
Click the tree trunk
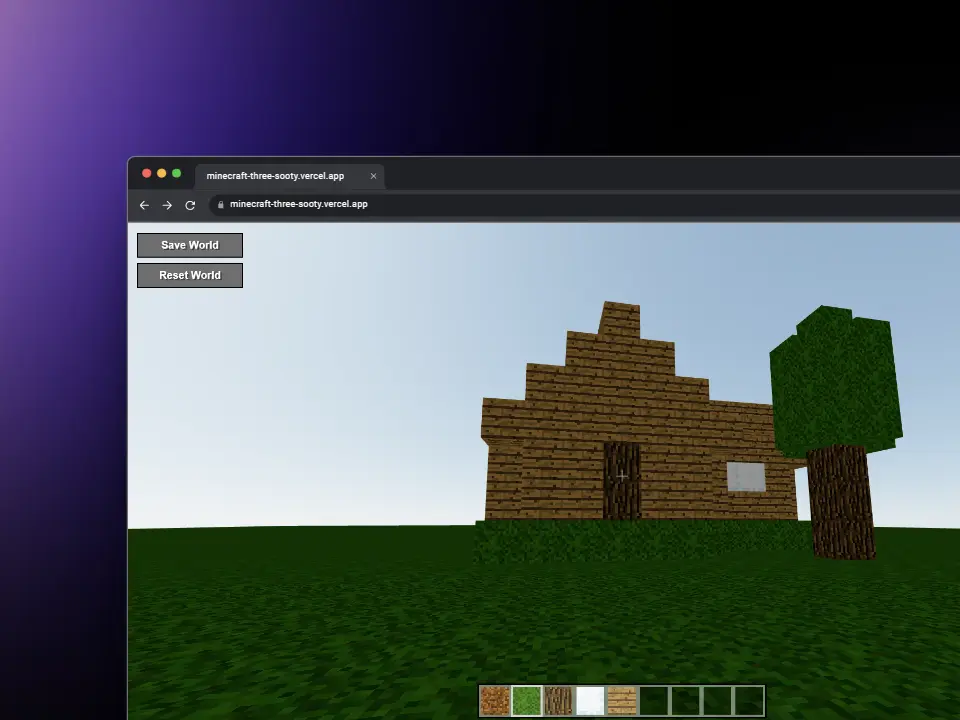[841, 502]
